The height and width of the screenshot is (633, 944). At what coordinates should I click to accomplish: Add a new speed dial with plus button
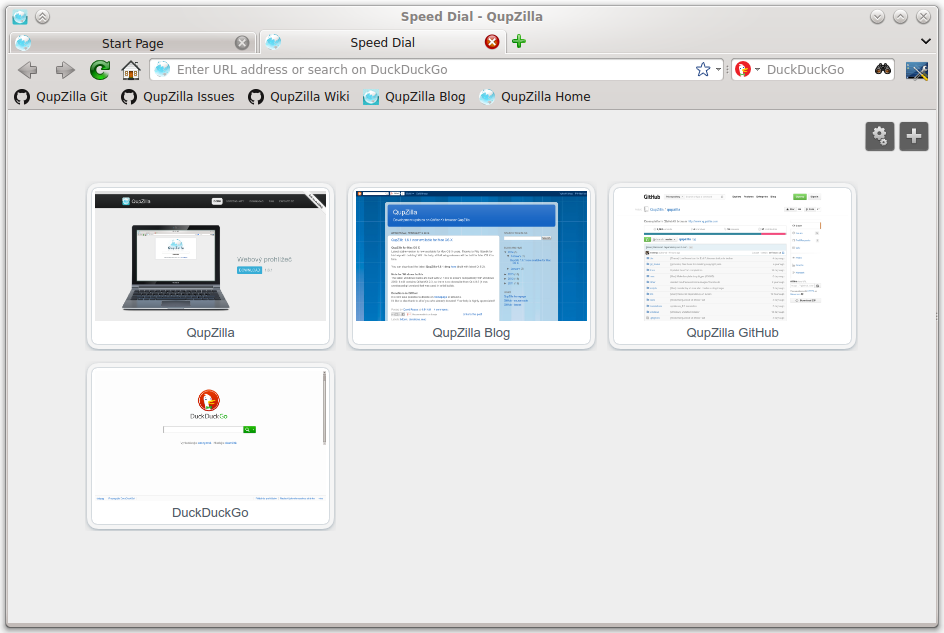pos(914,136)
